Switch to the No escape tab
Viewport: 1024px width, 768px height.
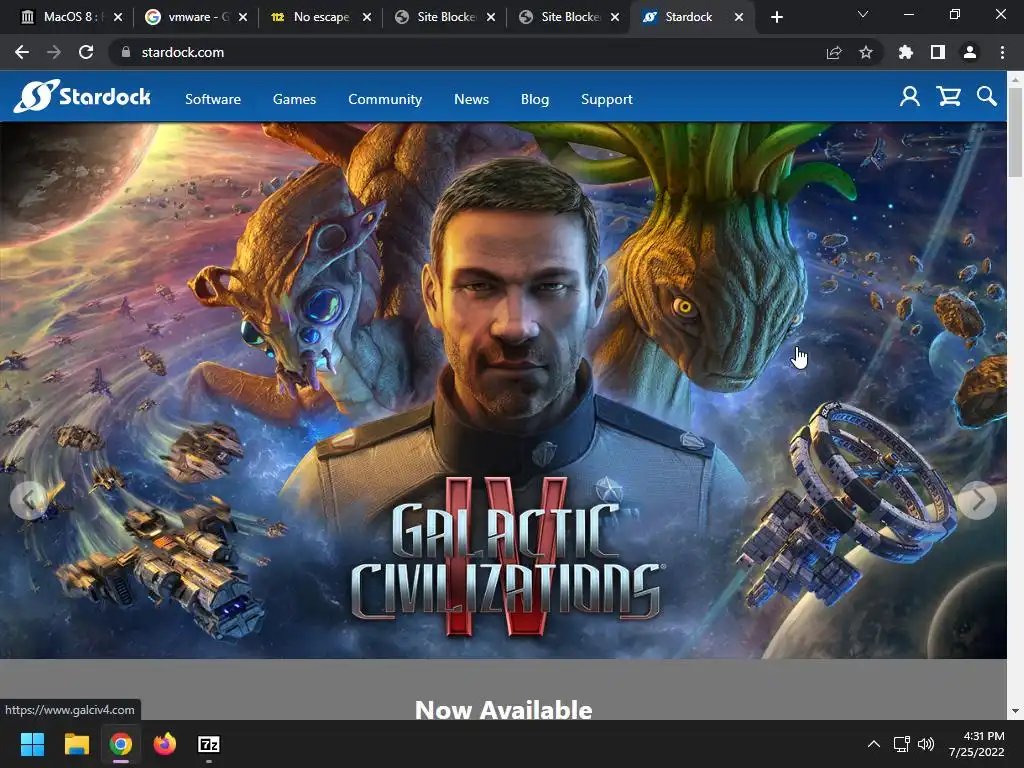[x=319, y=17]
